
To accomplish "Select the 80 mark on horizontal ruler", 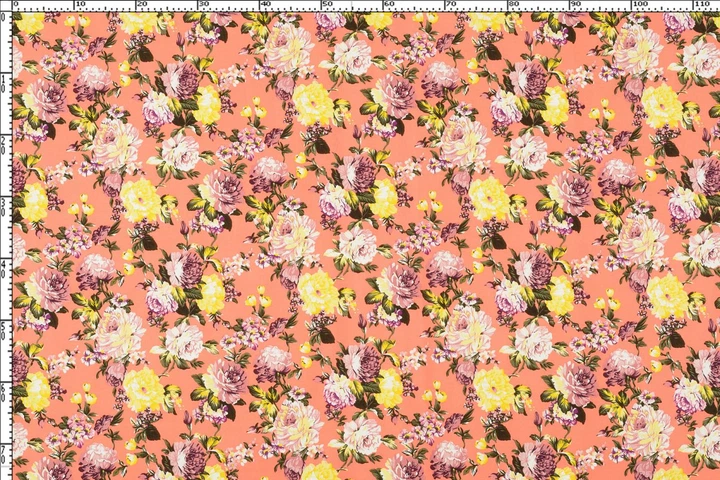I will click(x=513, y=4).
